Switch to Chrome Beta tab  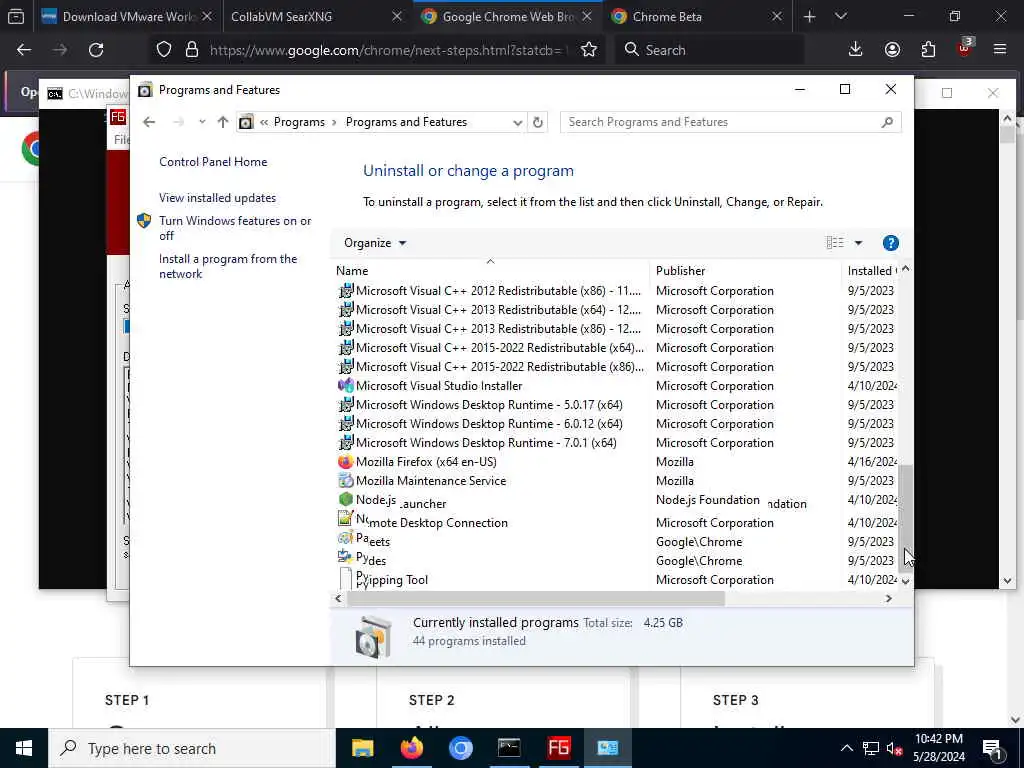694,17
